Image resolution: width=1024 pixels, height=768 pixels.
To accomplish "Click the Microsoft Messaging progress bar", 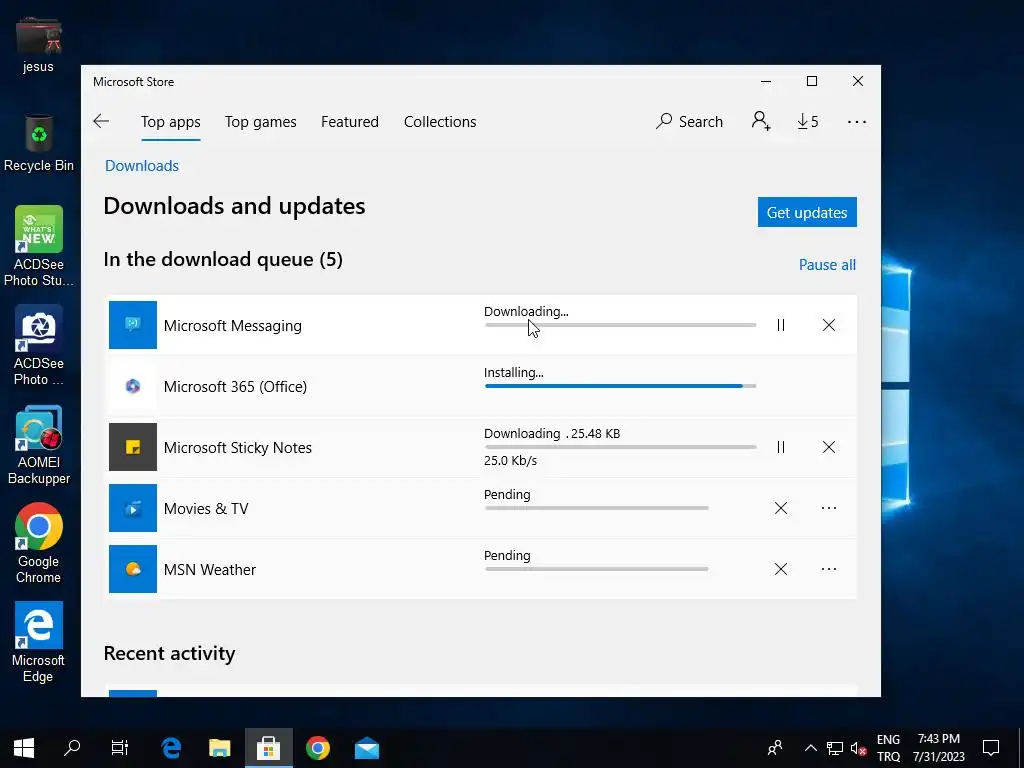I will [x=620, y=325].
